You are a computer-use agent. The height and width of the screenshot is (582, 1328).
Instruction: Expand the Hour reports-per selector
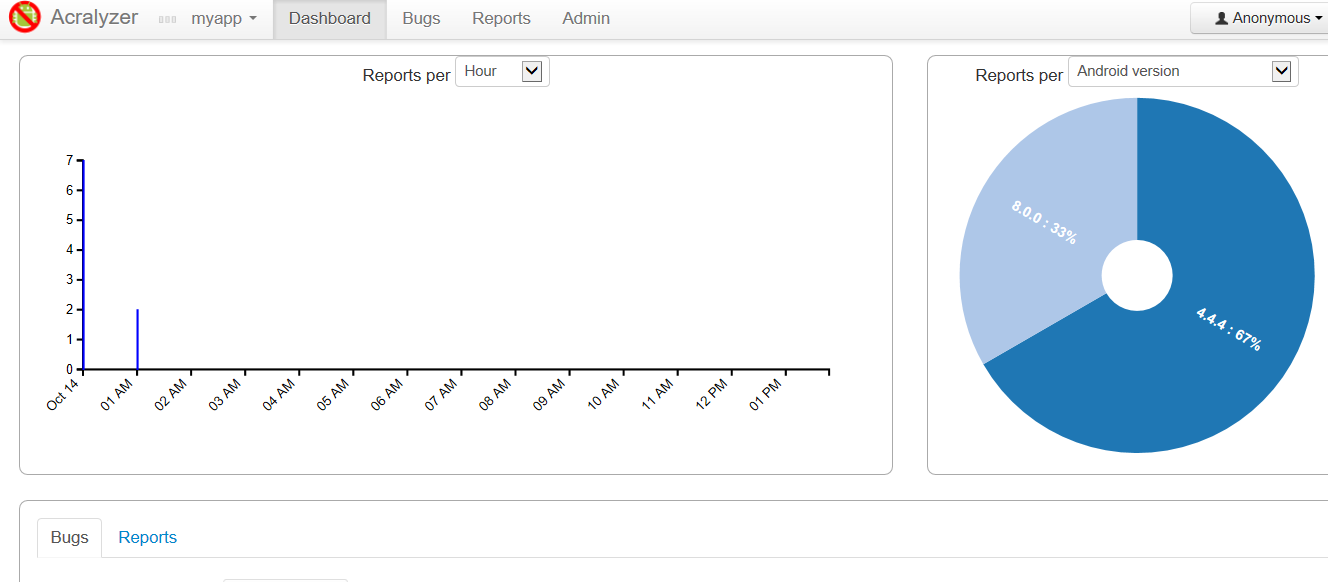pyautogui.click(x=502, y=71)
